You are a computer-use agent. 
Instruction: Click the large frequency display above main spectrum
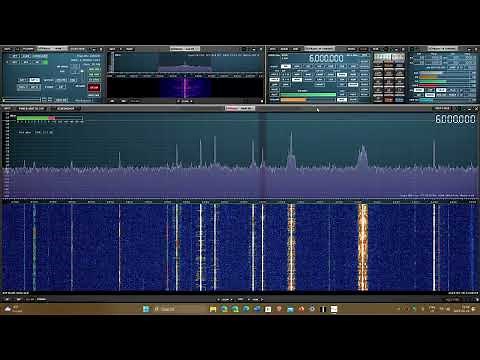455,119
